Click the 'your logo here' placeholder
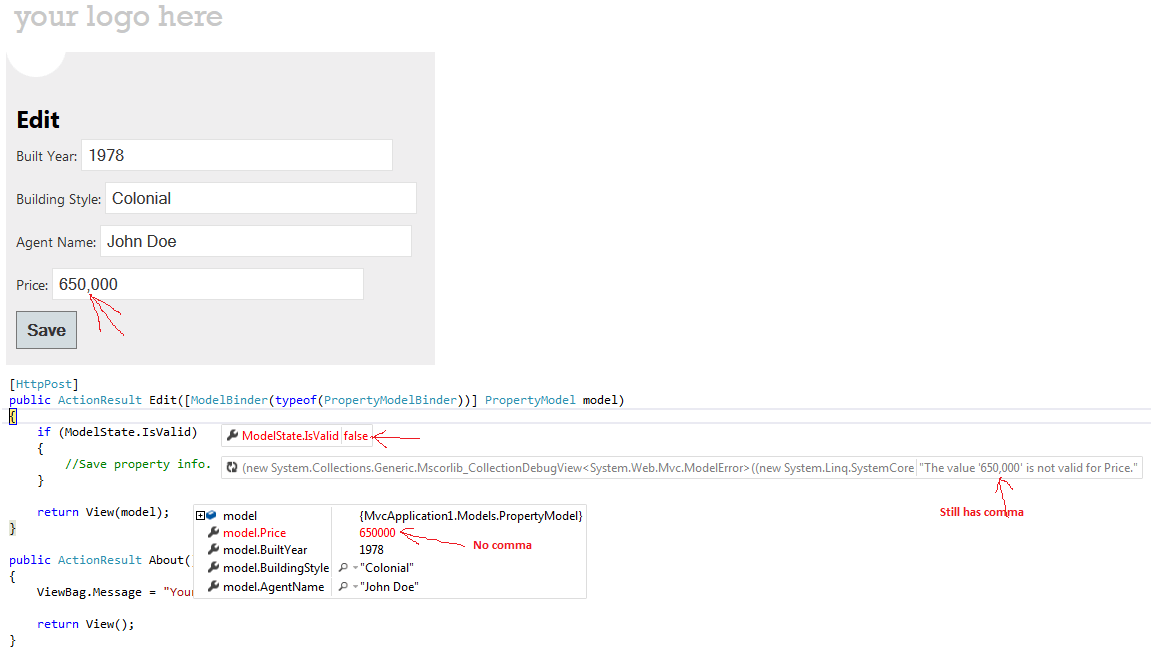The height and width of the screenshot is (666, 1157). [x=117, y=17]
